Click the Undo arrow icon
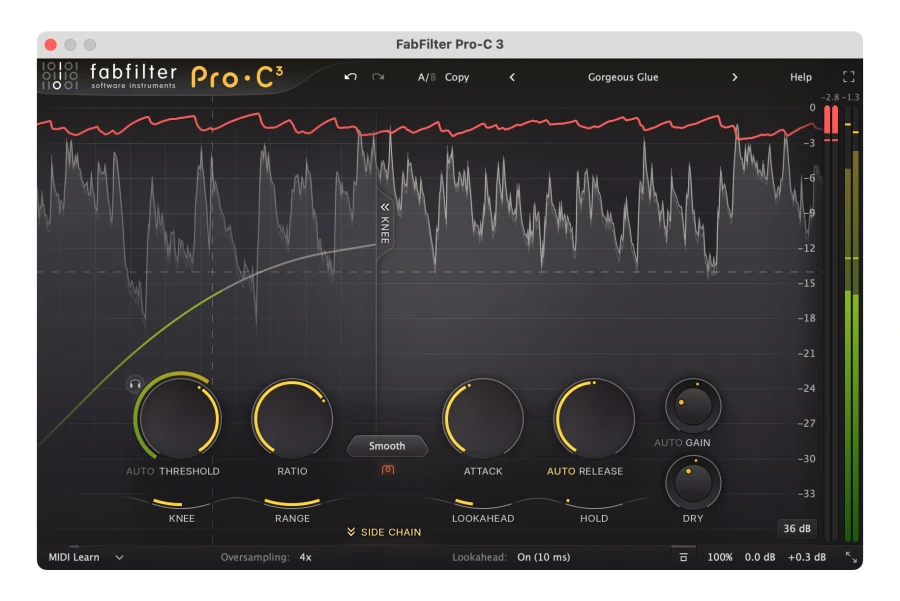 coord(350,76)
